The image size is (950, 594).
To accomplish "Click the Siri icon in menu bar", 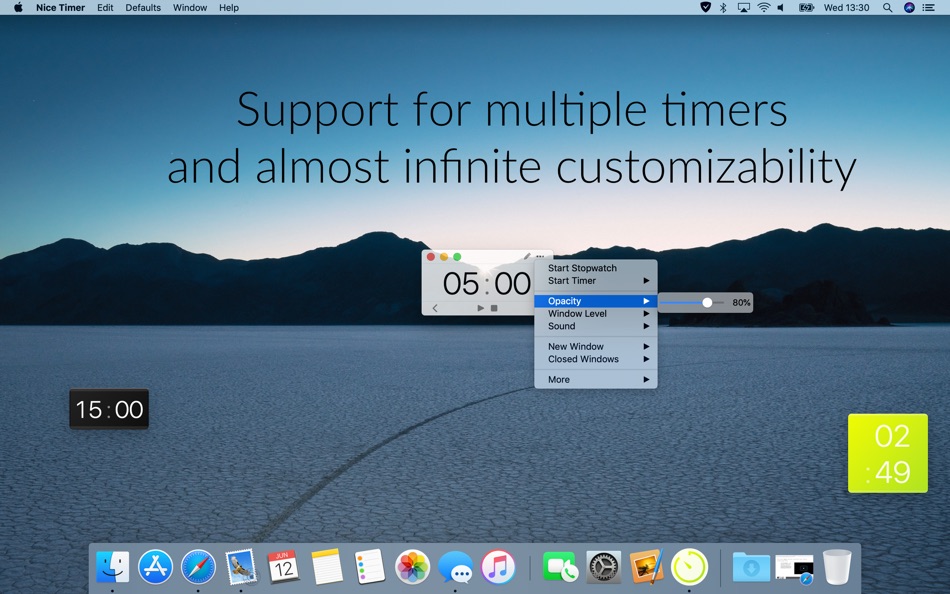I will [909, 8].
